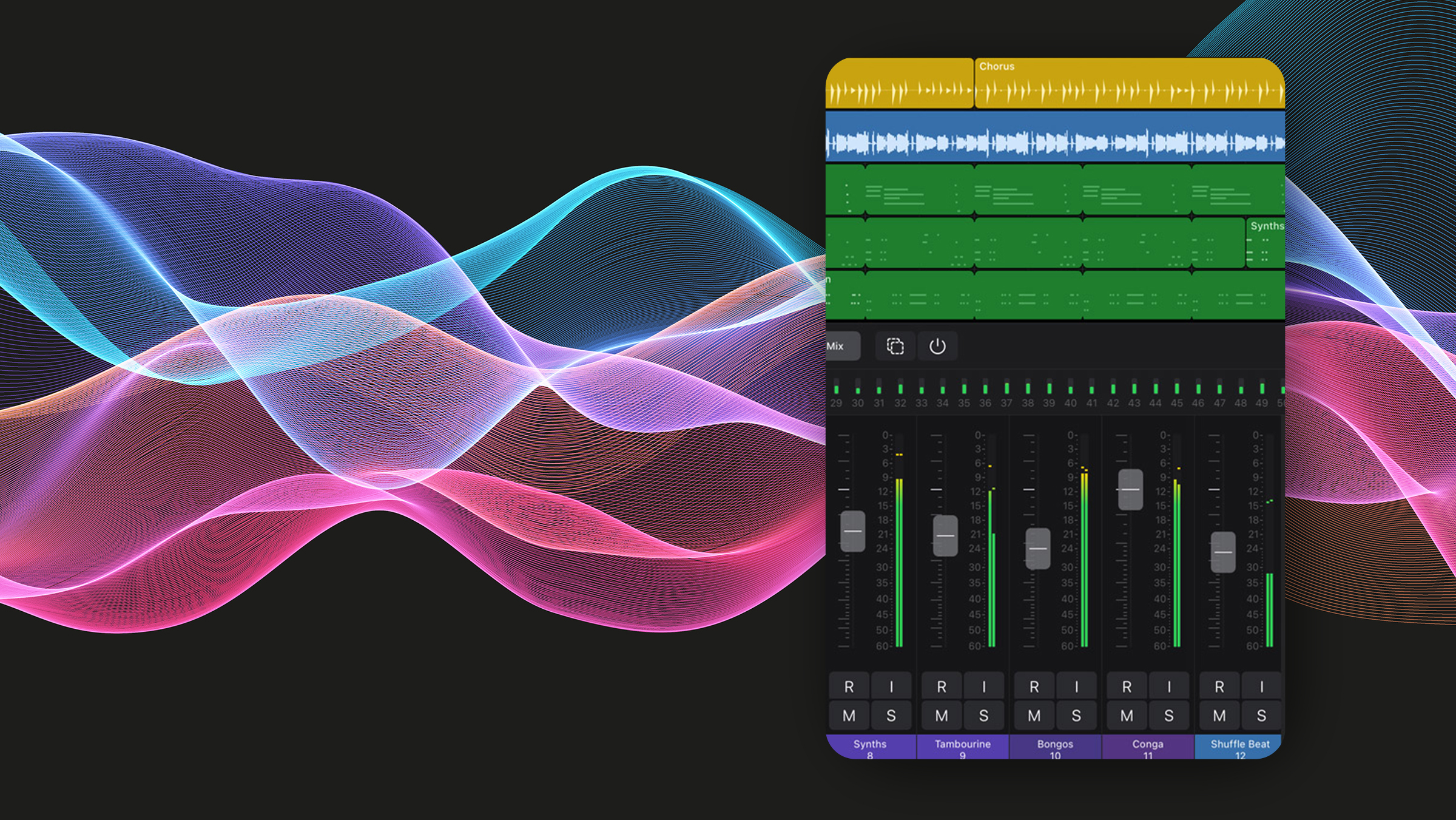Screen dimensions: 1456x820
Task: Solo the Conga channel
Action: [1168, 716]
